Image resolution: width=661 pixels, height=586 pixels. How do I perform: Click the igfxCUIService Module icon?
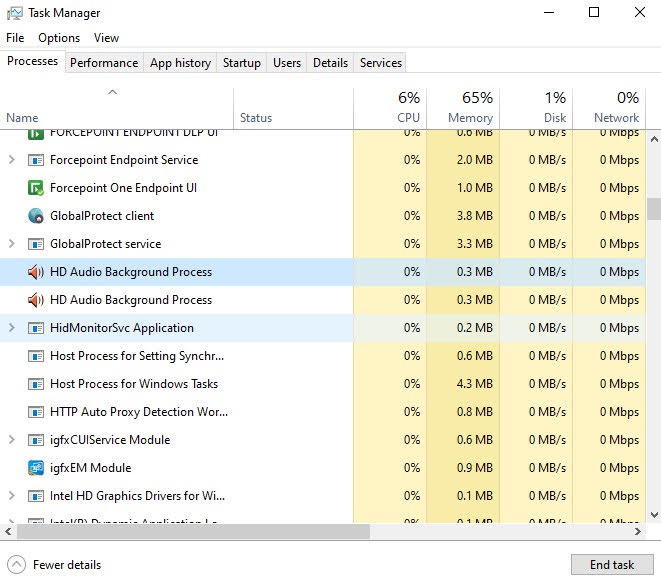click(x=36, y=440)
